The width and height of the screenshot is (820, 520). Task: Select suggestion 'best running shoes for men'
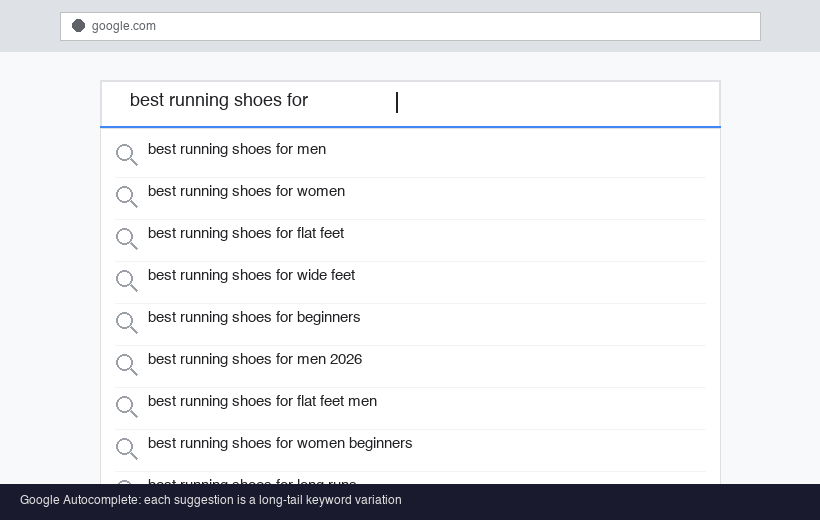[410, 156]
